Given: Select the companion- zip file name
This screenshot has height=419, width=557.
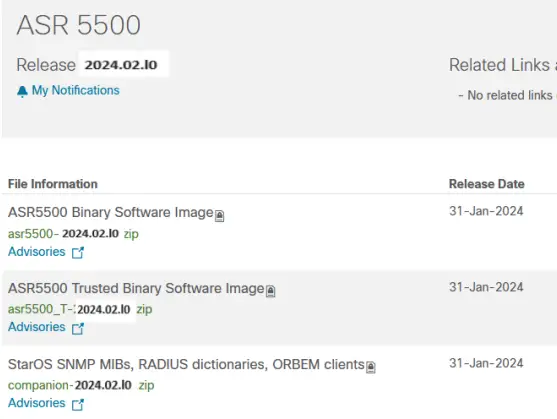Looking at the screenshot, I should point(81,385).
